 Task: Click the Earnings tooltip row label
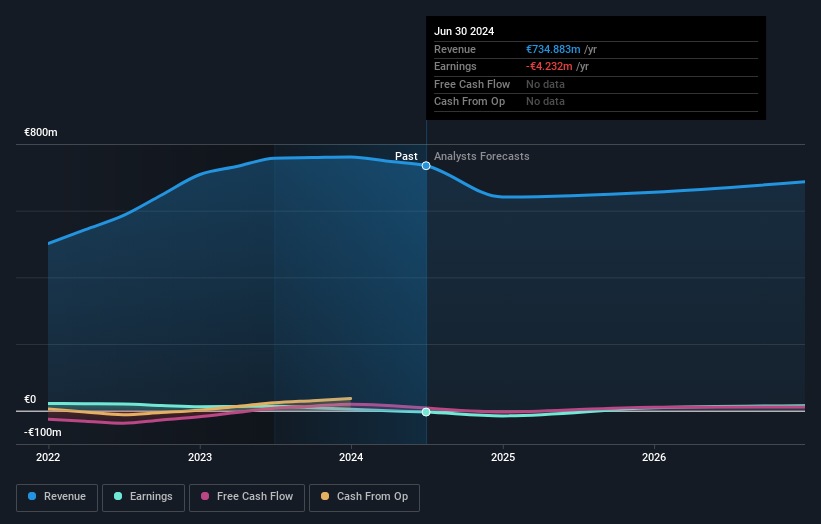point(455,66)
